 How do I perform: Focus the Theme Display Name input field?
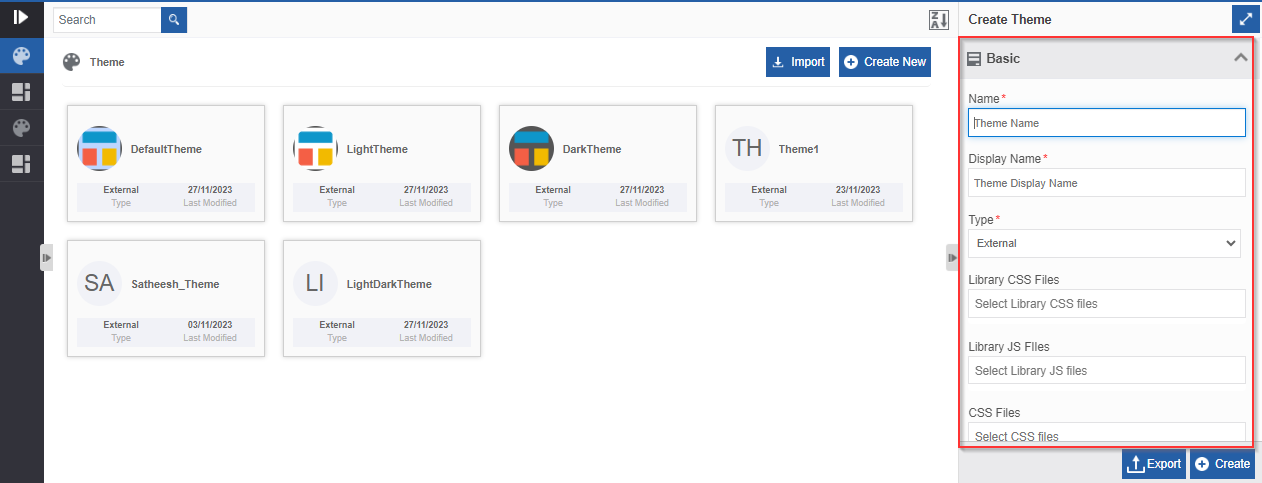tap(1107, 183)
